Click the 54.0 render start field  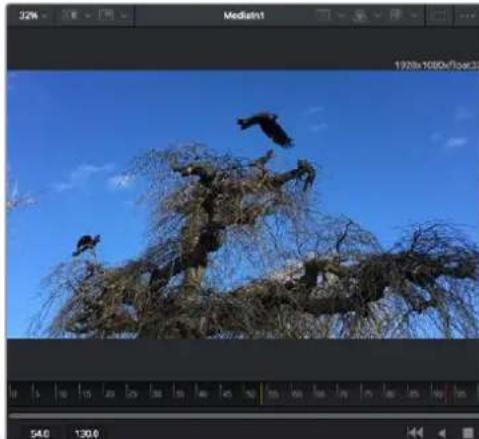pyautogui.click(x=40, y=434)
